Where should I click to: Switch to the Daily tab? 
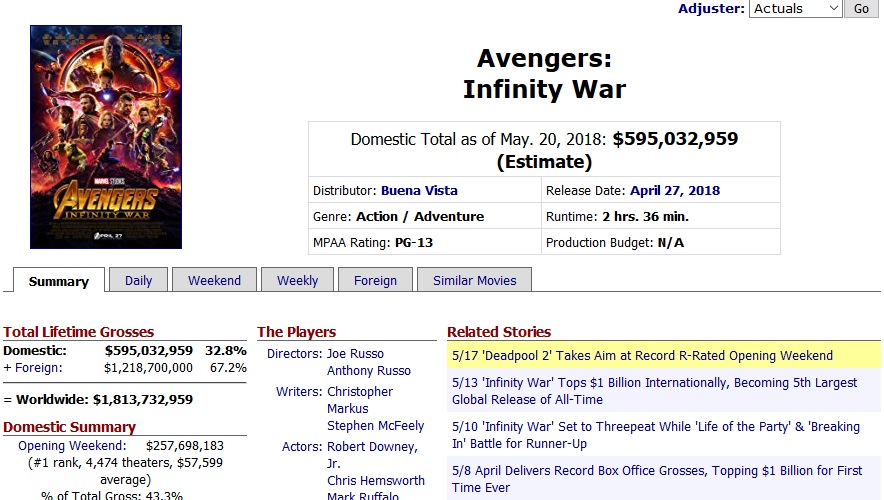pos(138,280)
